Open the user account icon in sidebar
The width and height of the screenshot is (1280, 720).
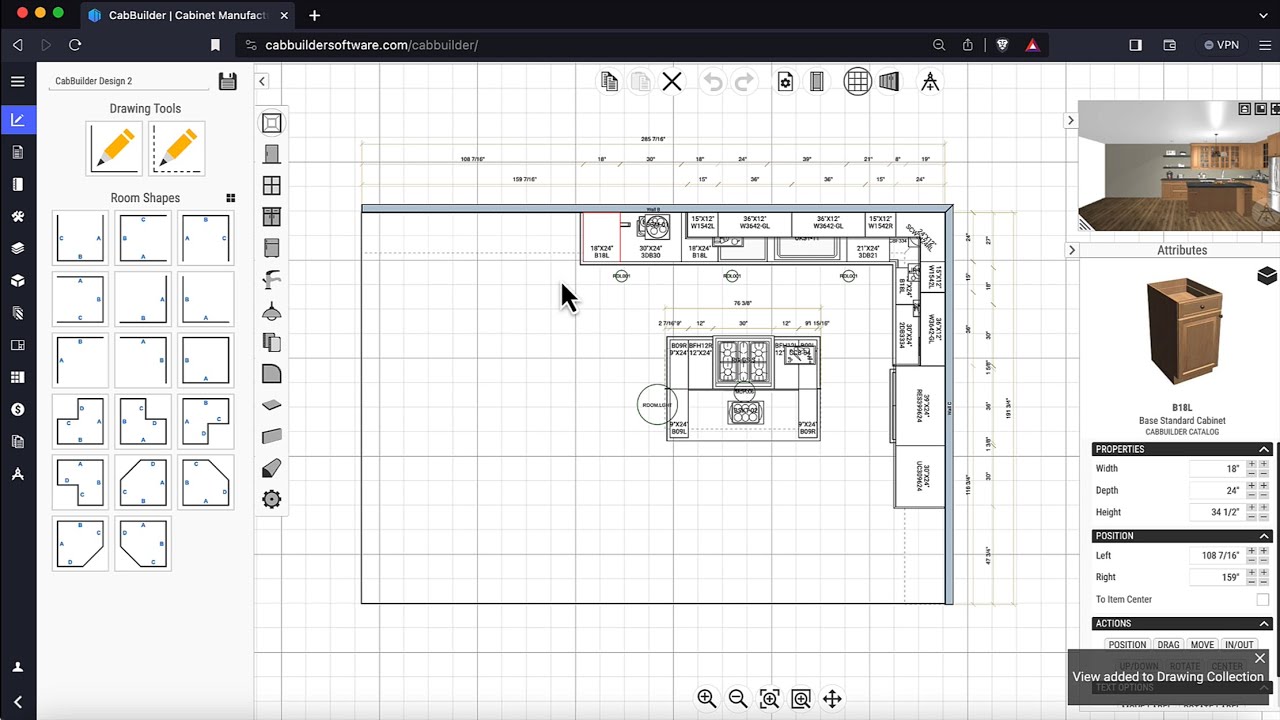(17, 667)
